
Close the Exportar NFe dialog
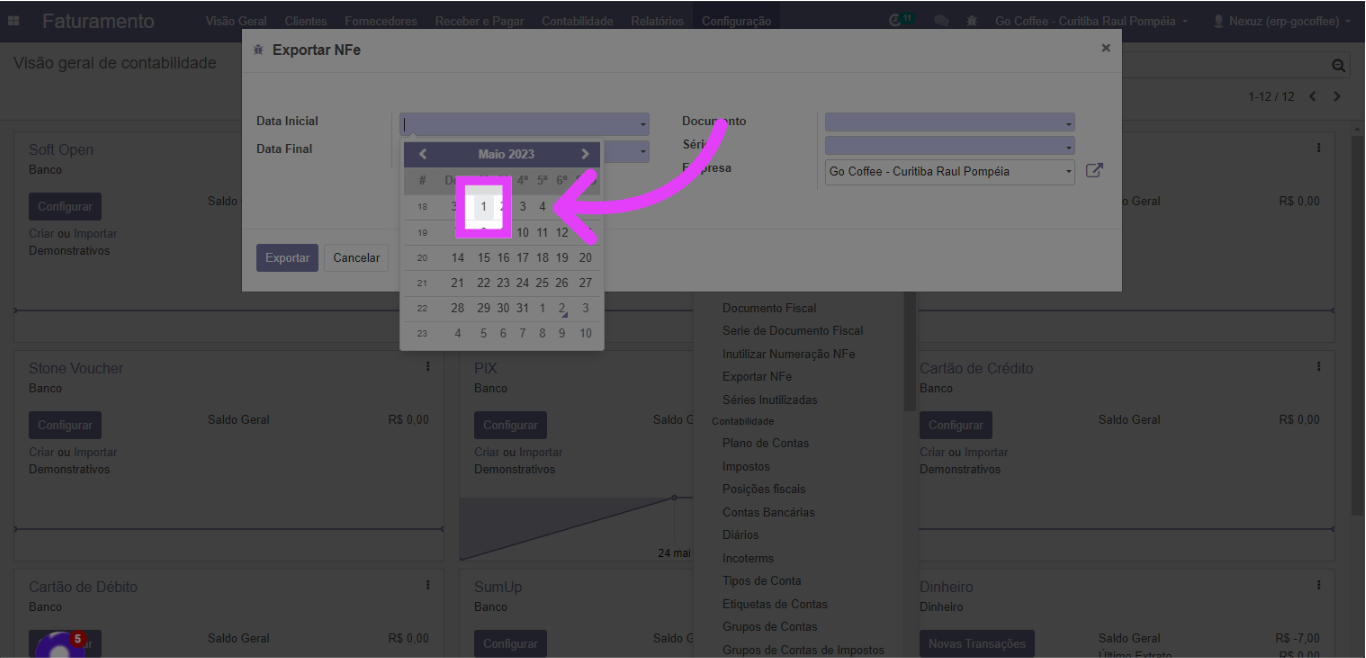1105,48
